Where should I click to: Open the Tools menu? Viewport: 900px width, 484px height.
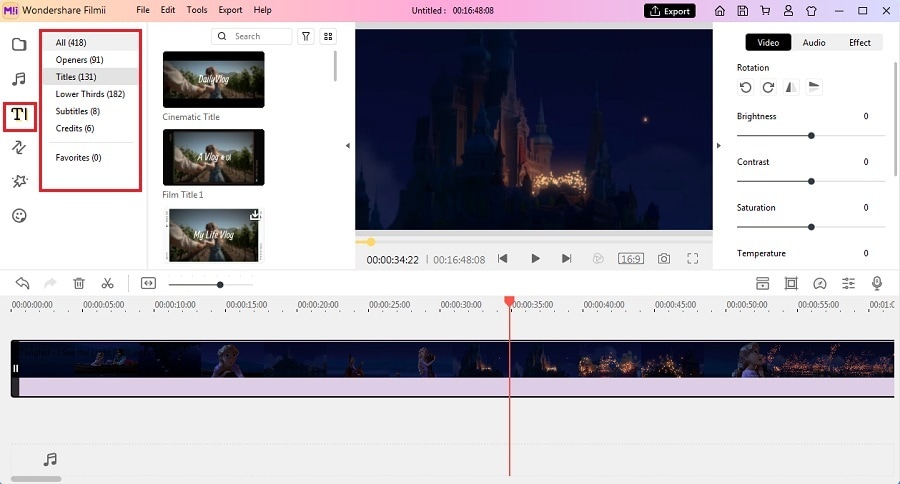[197, 10]
